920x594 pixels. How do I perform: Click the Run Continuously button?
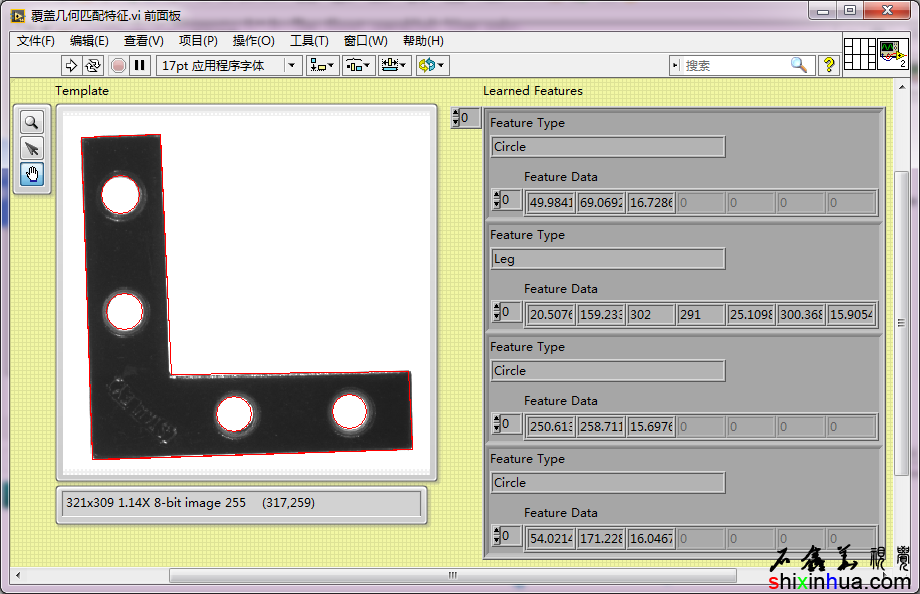coord(93,65)
